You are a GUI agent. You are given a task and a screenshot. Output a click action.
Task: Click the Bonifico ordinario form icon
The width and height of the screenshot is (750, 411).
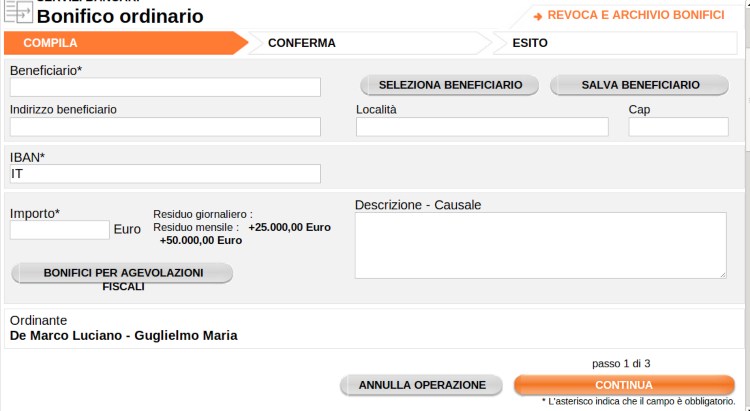[18, 14]
